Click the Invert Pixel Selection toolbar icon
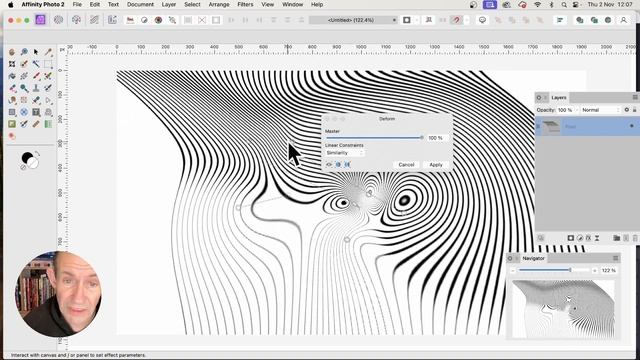Screen dimensions: 640x360 [x=216, y=20]
